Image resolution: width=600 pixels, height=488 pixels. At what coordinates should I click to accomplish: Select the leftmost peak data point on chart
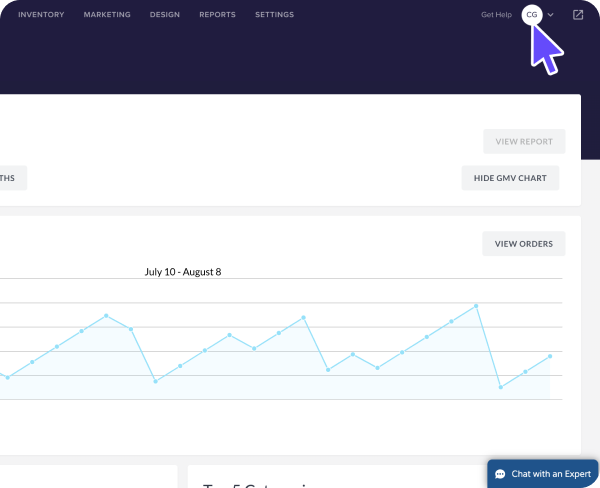(106, 315)
